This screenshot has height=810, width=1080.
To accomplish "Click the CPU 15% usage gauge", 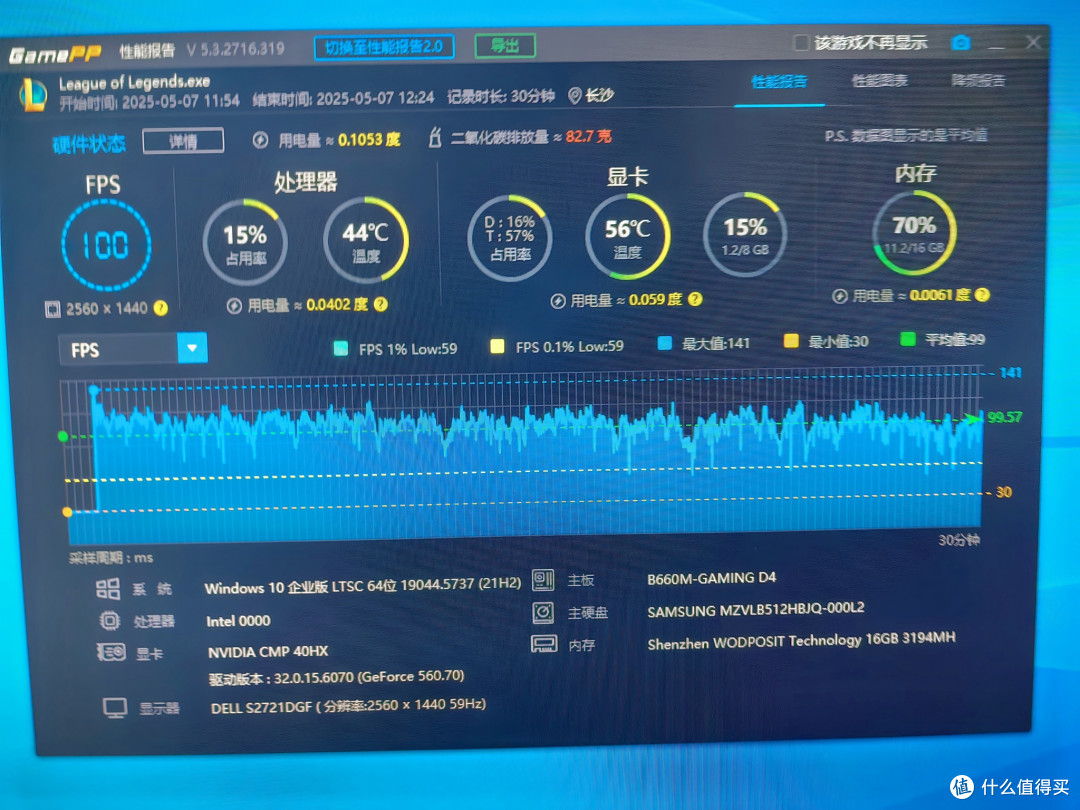I will tap(245, 242).
